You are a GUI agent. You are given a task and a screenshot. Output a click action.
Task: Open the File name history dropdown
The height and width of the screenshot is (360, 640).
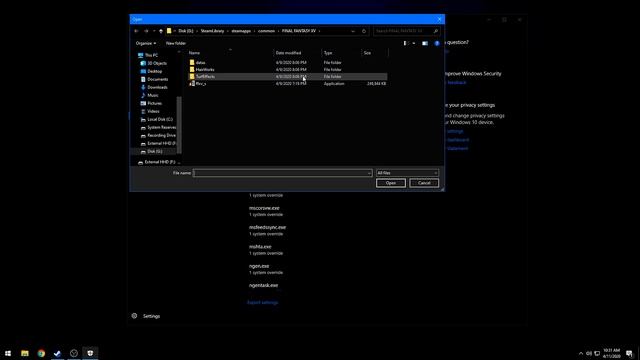pyautogui.click(x=369, y=173)
